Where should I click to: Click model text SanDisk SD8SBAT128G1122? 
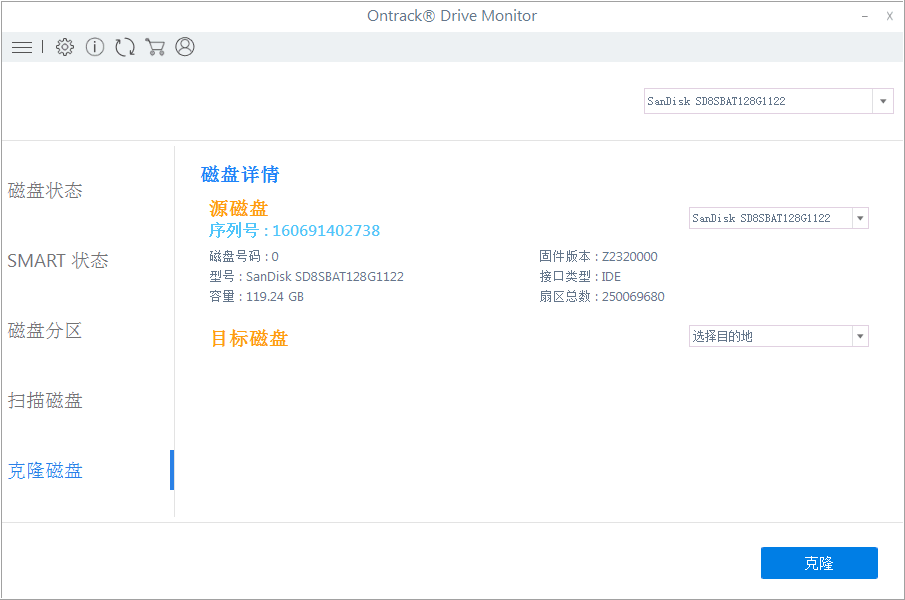[325, 276]
